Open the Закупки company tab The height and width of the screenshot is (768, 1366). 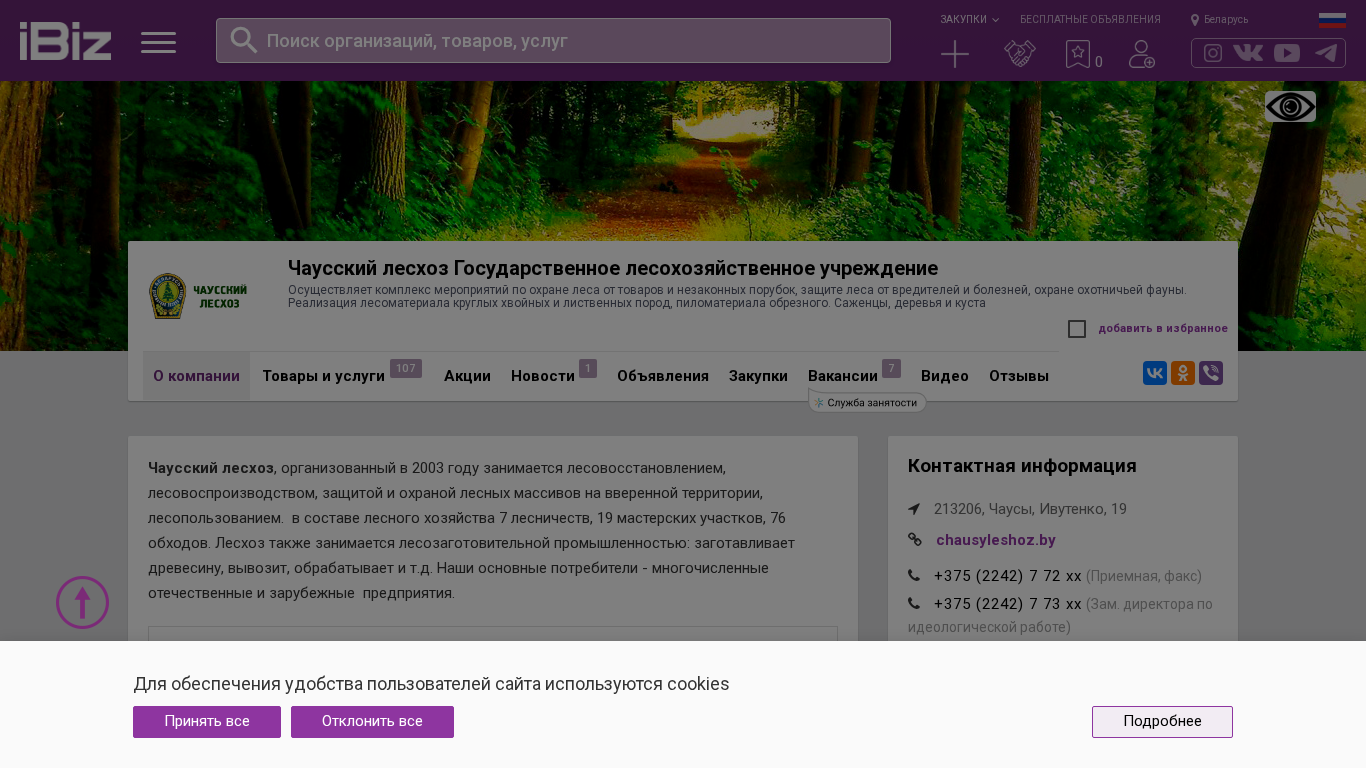(758, 376)
